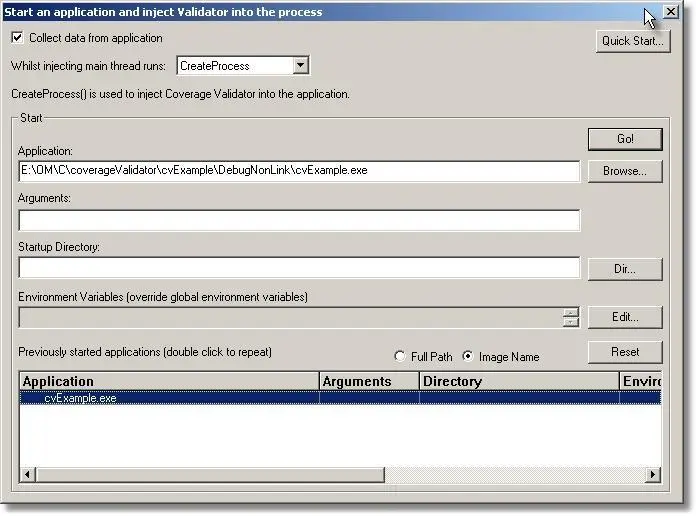Click the horizontal scrollbar thumb
696x516 pixels.
click(210, 474)
